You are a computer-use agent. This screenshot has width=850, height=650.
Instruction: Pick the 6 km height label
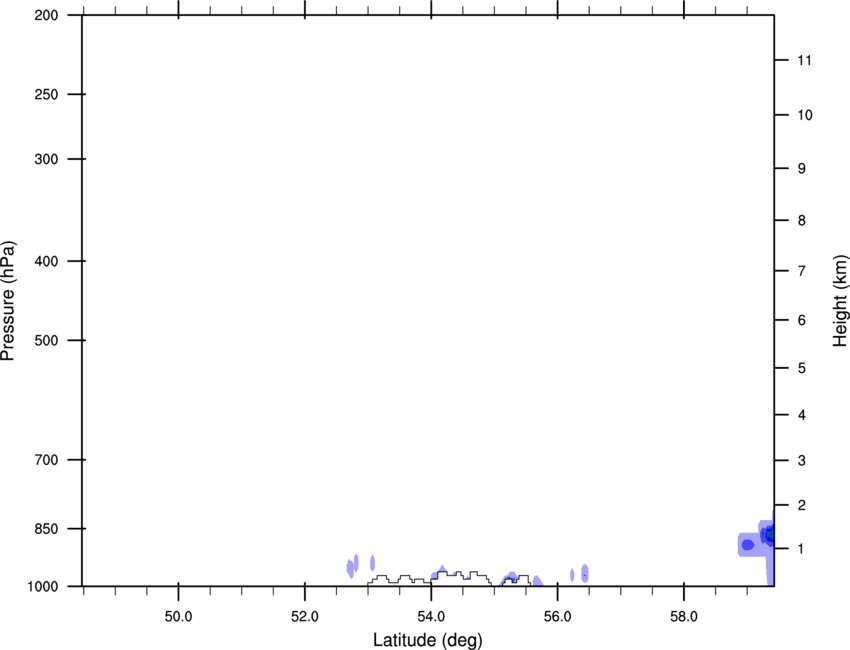(x=801, y=320)
